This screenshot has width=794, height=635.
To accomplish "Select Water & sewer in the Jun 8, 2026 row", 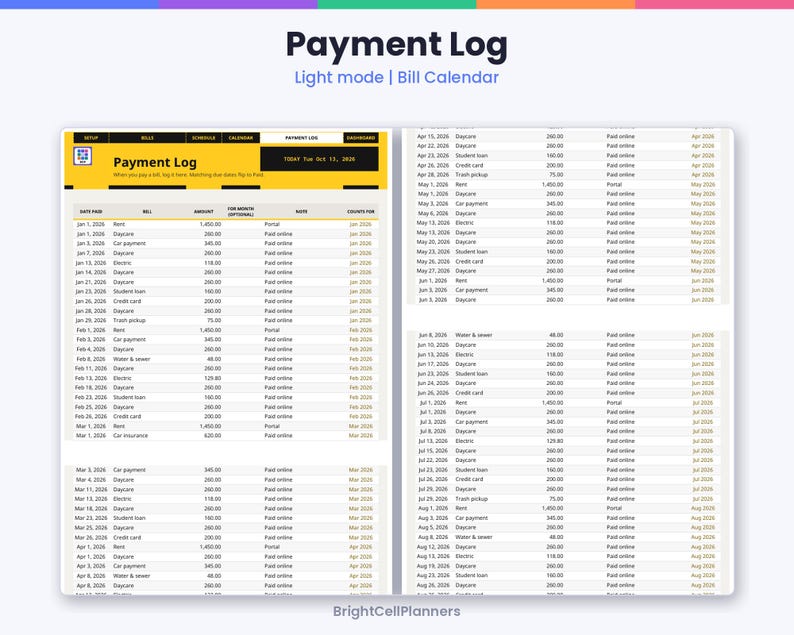I will [x=474, y=336].
